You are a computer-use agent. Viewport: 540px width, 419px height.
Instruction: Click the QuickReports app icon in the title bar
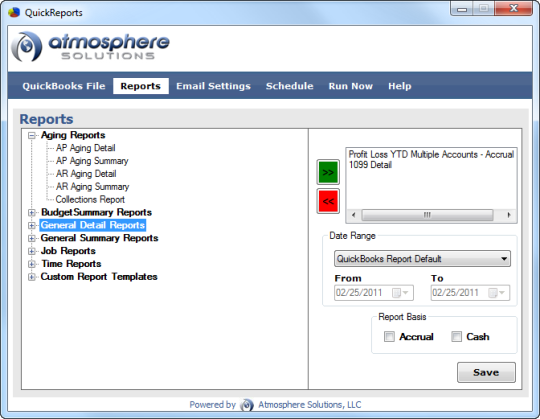[14, 12]
